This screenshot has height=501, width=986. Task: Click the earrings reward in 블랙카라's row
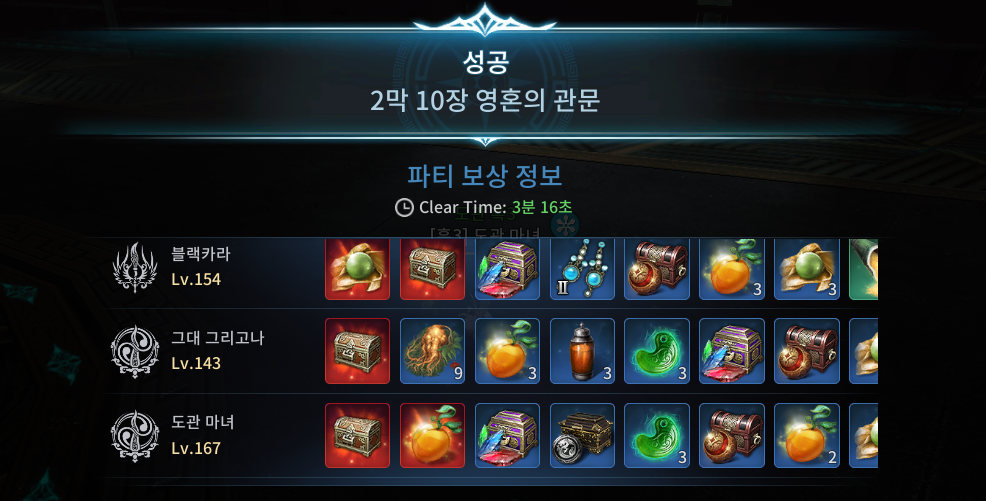click(582, 268)
